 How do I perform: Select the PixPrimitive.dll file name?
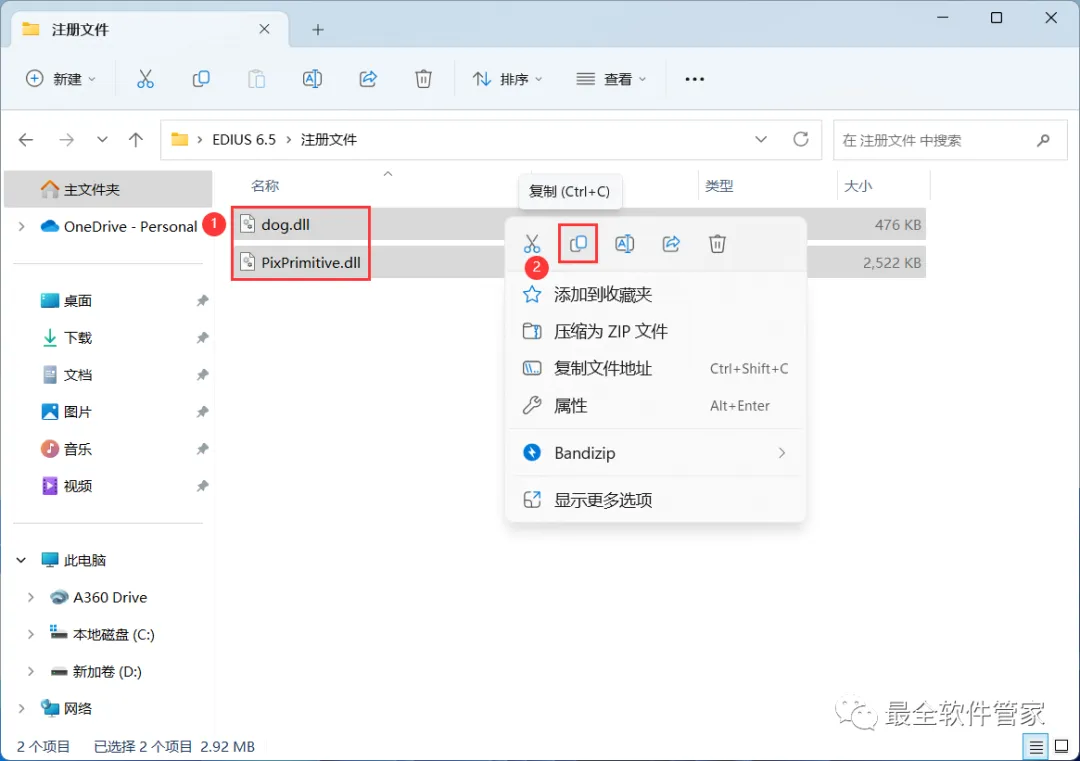click(x=311, y=262)
